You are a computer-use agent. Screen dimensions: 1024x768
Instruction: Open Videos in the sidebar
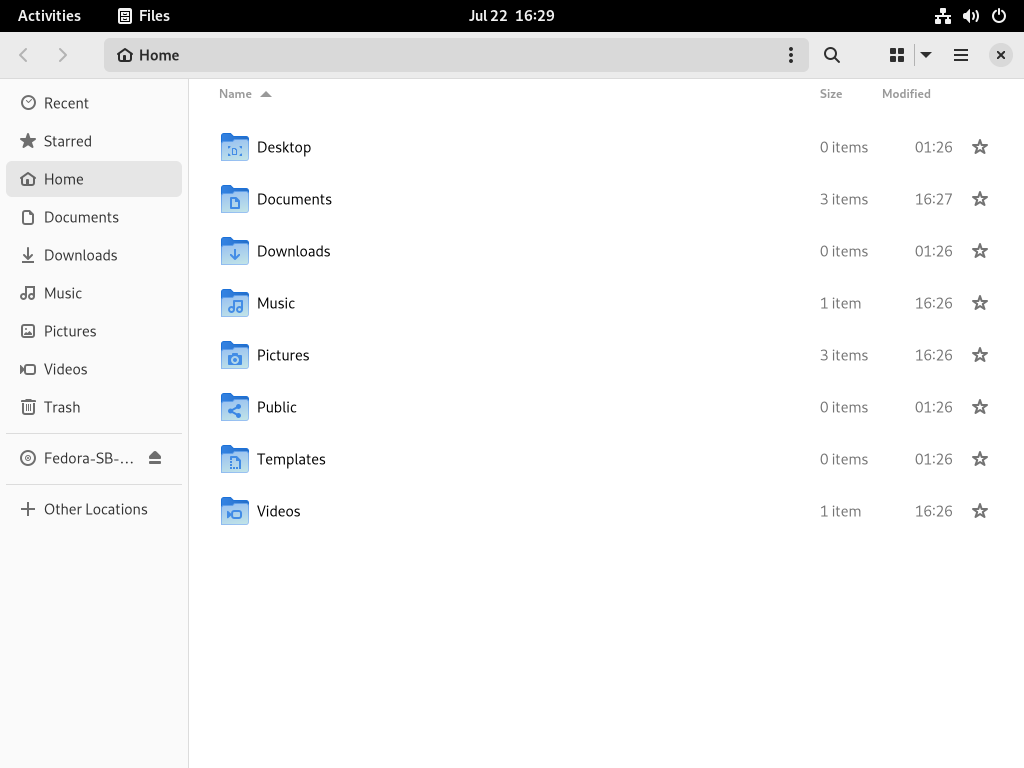click(x=94, y=369)
